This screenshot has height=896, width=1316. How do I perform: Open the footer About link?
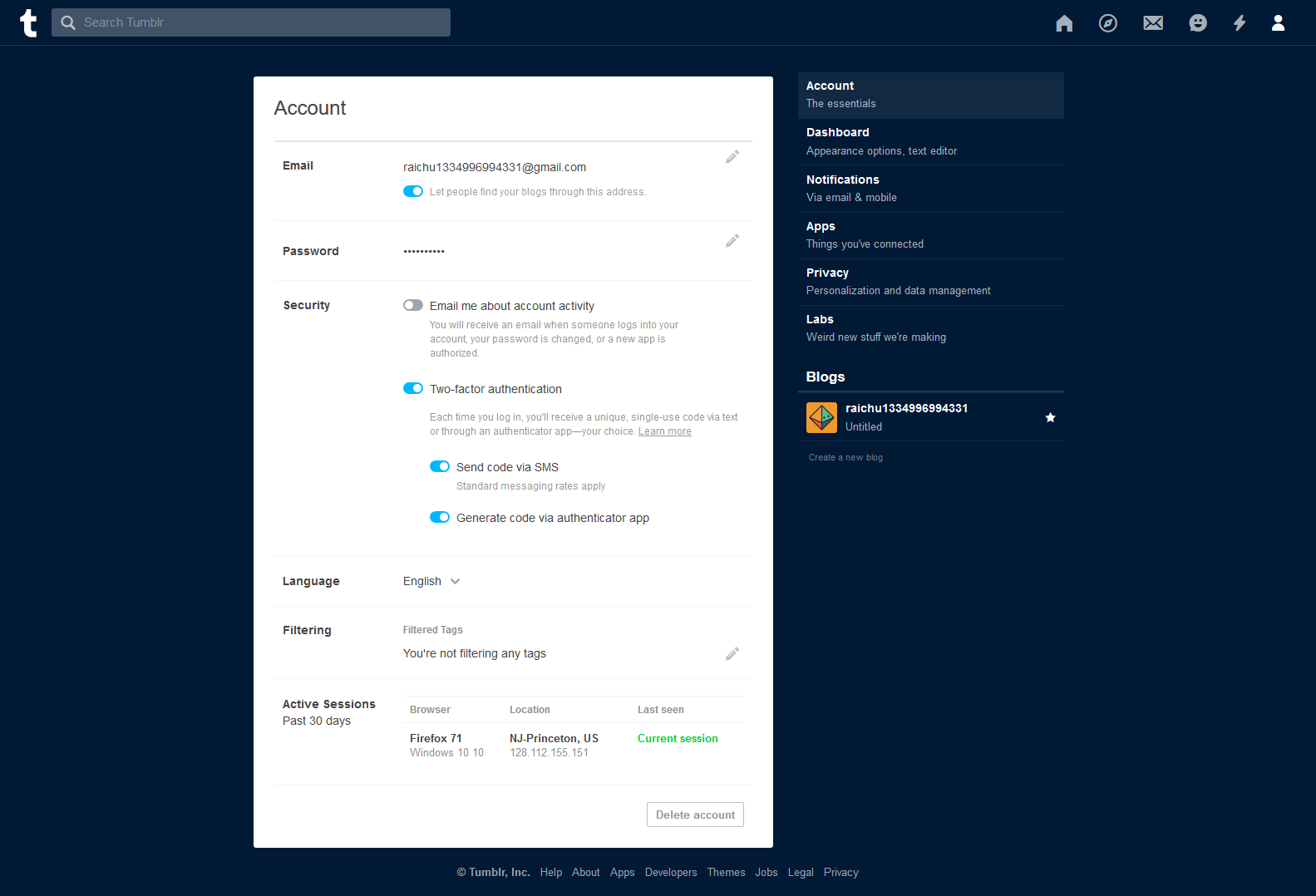pos(586,872)
